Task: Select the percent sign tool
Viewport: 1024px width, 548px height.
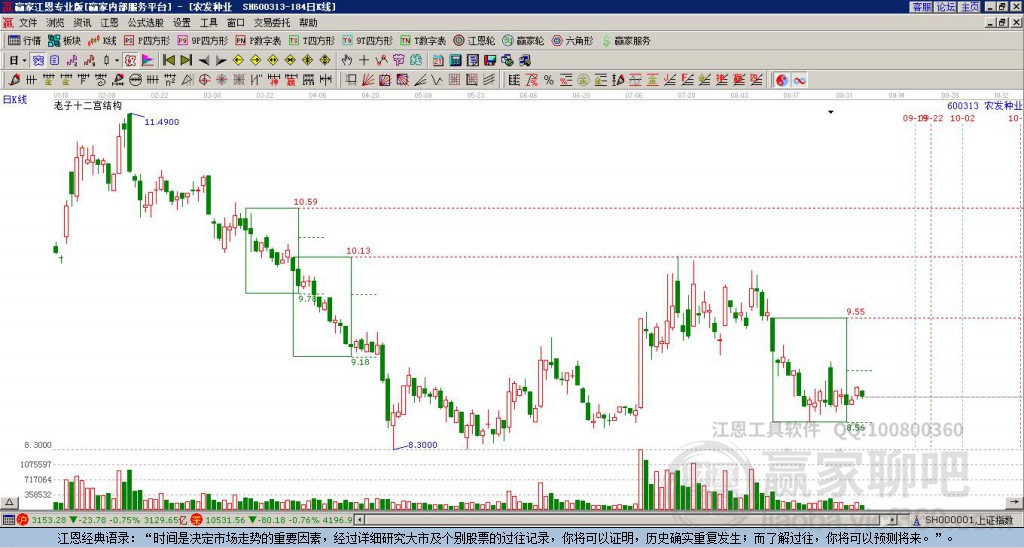Action: tap(549, 80)
